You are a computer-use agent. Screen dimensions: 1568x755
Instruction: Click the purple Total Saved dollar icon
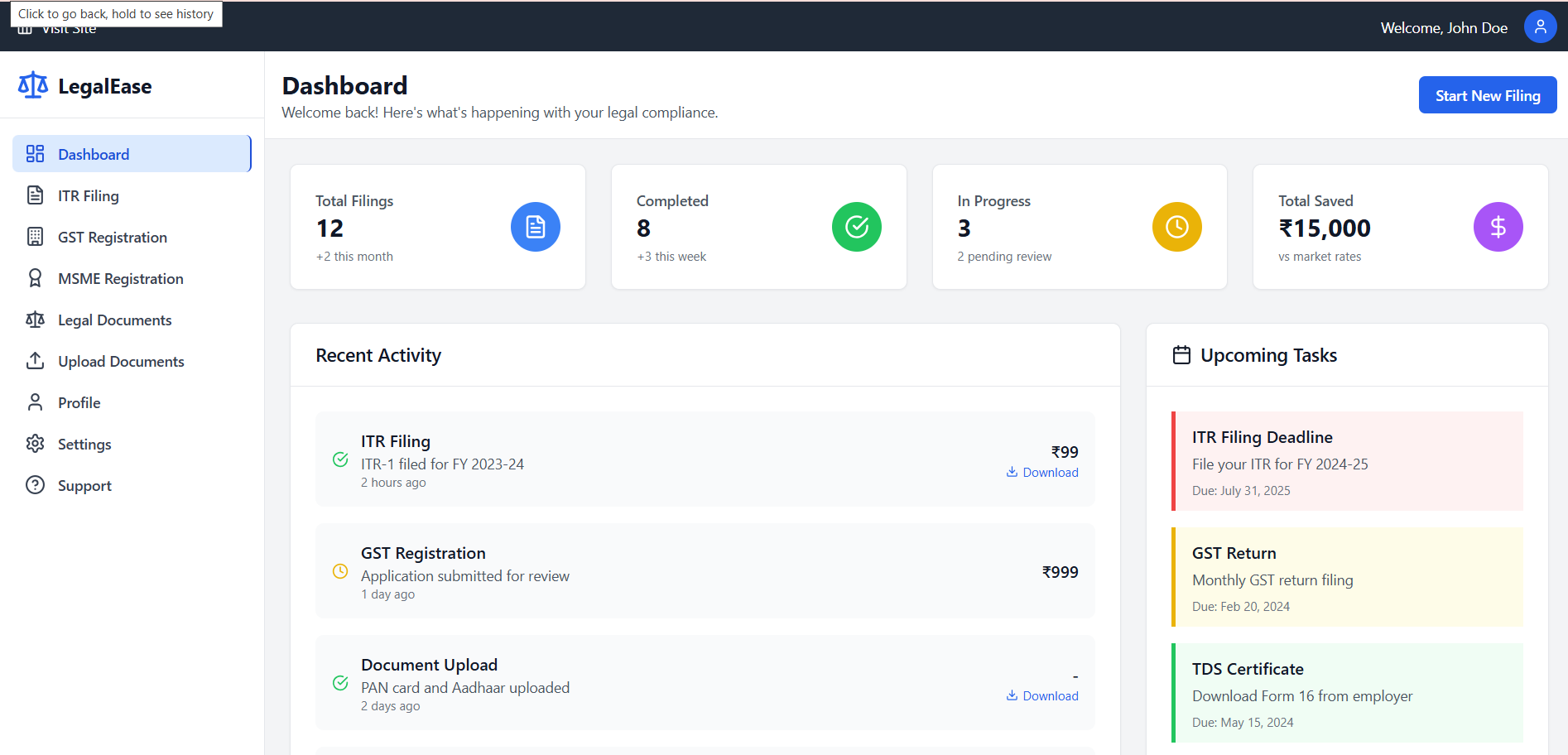[1498, 227]
